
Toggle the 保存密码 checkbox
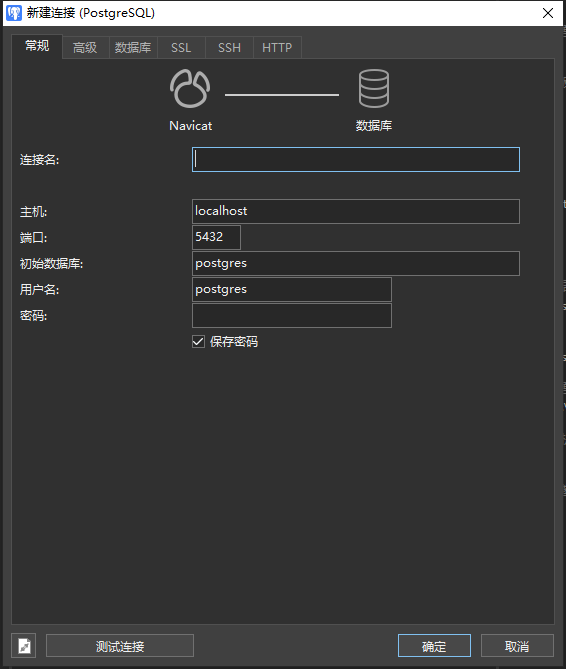(x=198, y=342)
